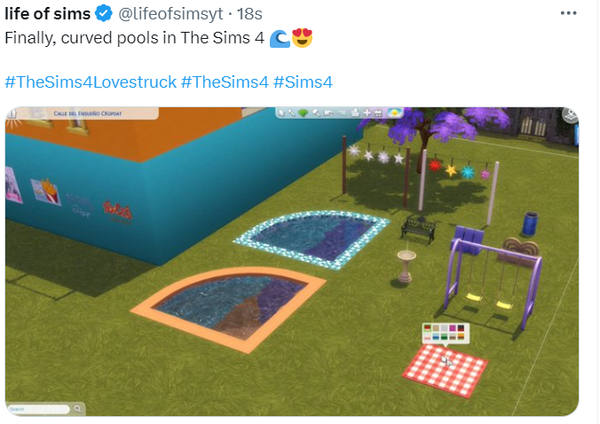Choose the sledgehammer demolish tool
Image resolution: width=600 pixels, height=424 pixels.
click(x=316, y=113)
